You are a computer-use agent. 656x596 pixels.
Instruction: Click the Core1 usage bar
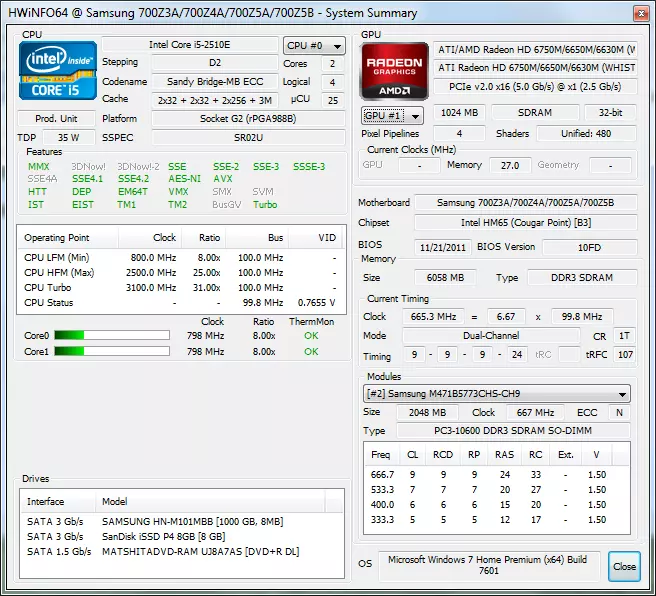(x=109, y=352)
